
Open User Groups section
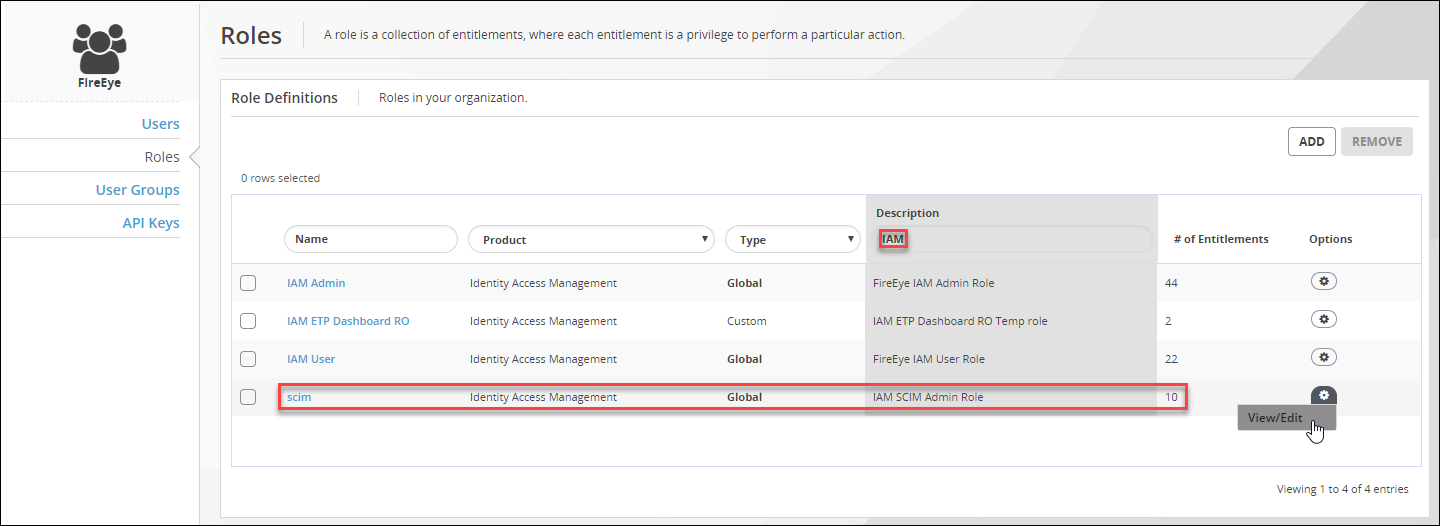click(x=138, y=190)
